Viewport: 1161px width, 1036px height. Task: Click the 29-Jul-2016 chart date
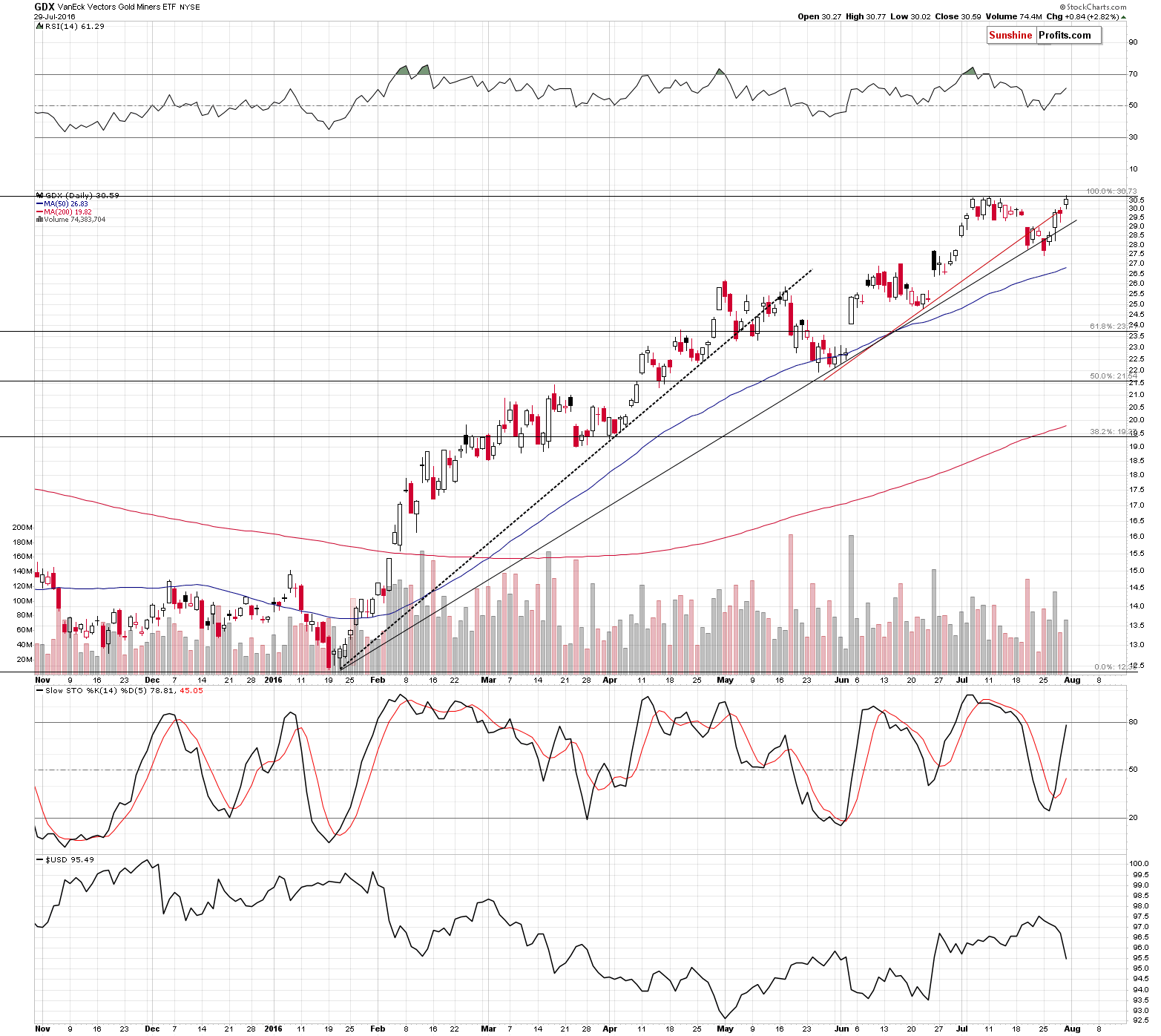(55, 16)
